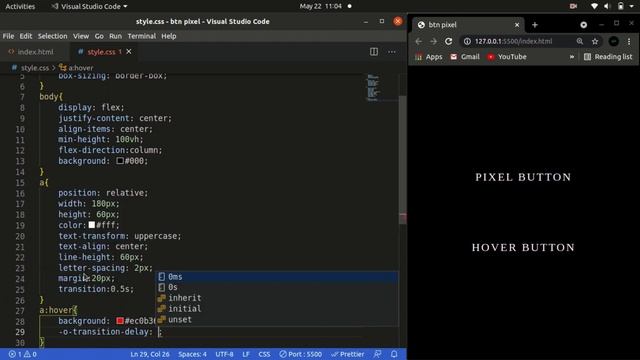Viewport: 640px width, 360px height.
Task: Open the notifications bell in the status bar
Action: [394, 354]
